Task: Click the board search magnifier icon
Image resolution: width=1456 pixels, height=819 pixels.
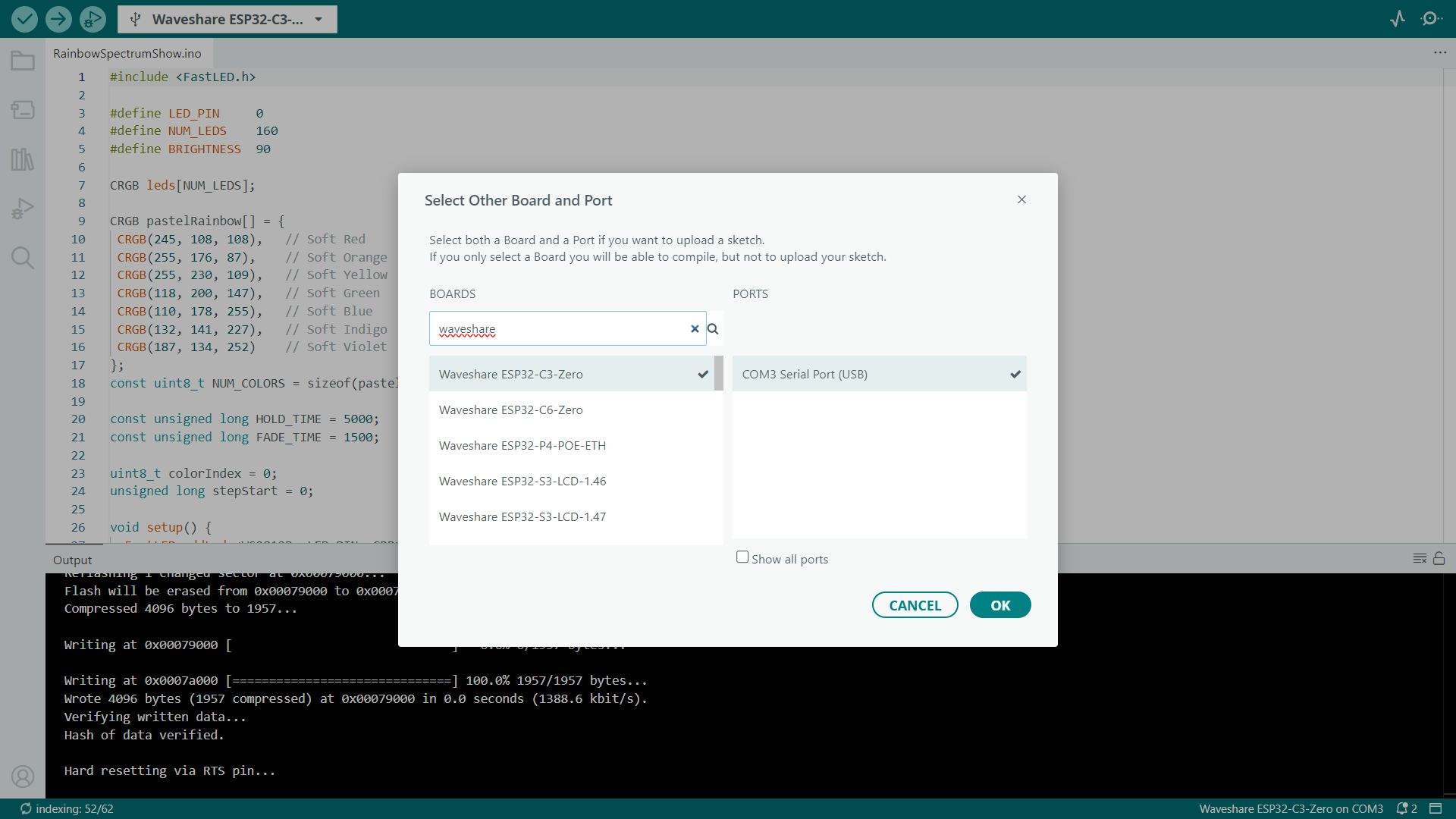Action: (x=713, y=329)
